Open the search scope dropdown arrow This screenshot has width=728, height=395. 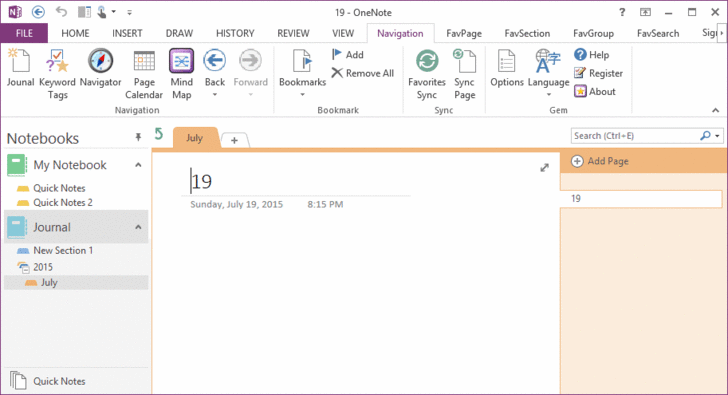tap(717, 136)
